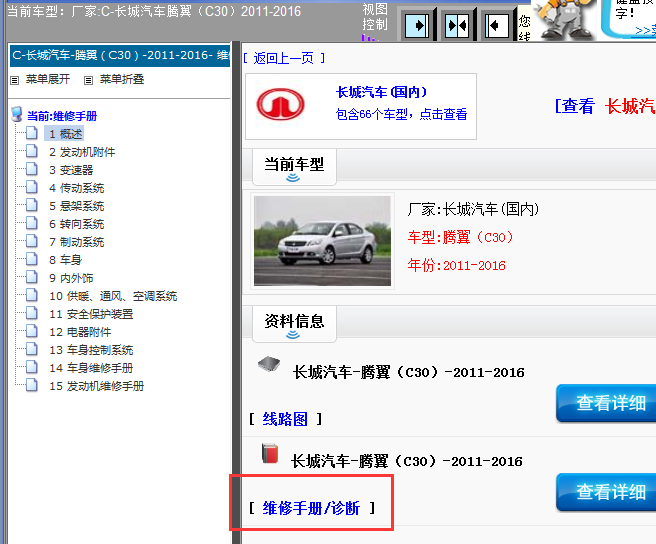The height and width of the screenshot is (544, 656).
Task: Open chapter 9 内外饰
Action: (71, 278)
